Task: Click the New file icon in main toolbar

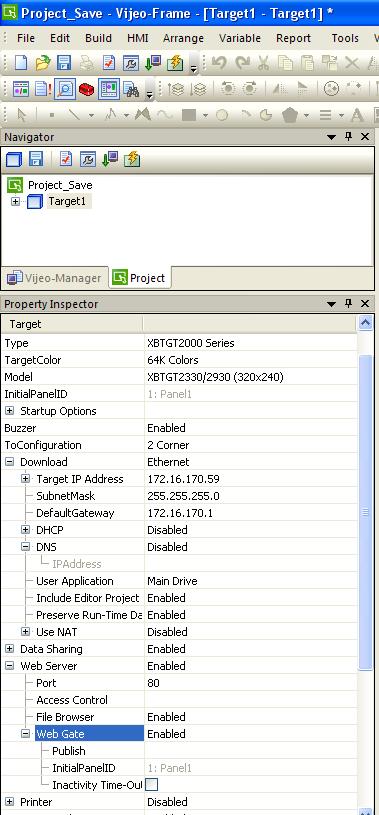Action: tap(21, 63)
